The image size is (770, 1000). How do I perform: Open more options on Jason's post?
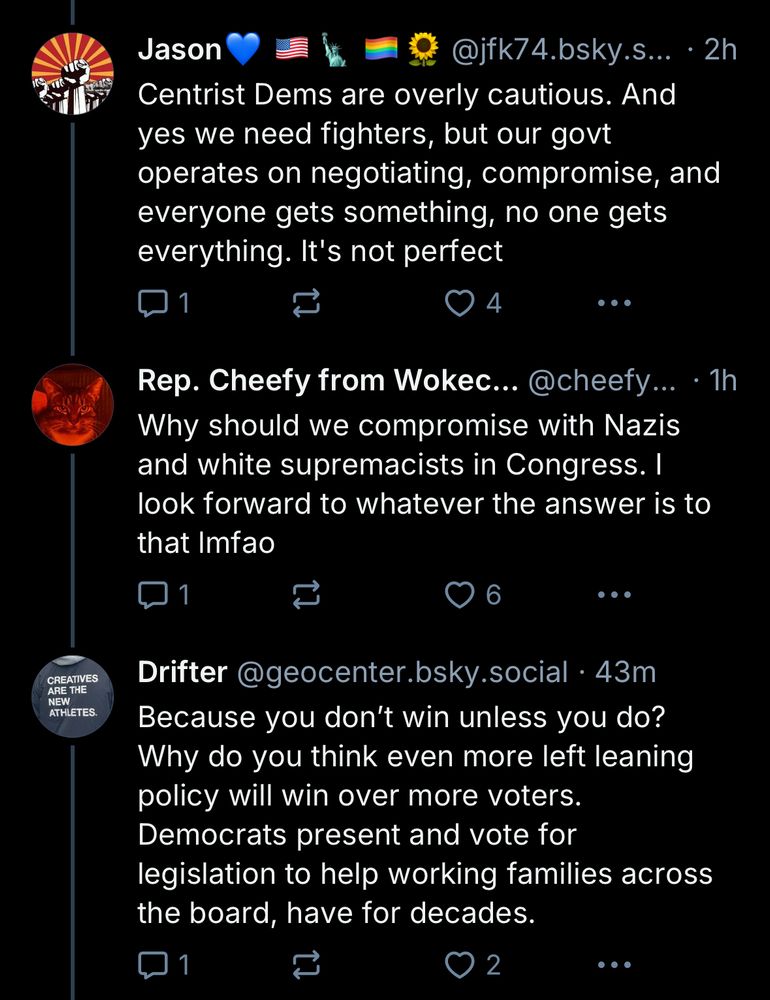click(613, 303)
